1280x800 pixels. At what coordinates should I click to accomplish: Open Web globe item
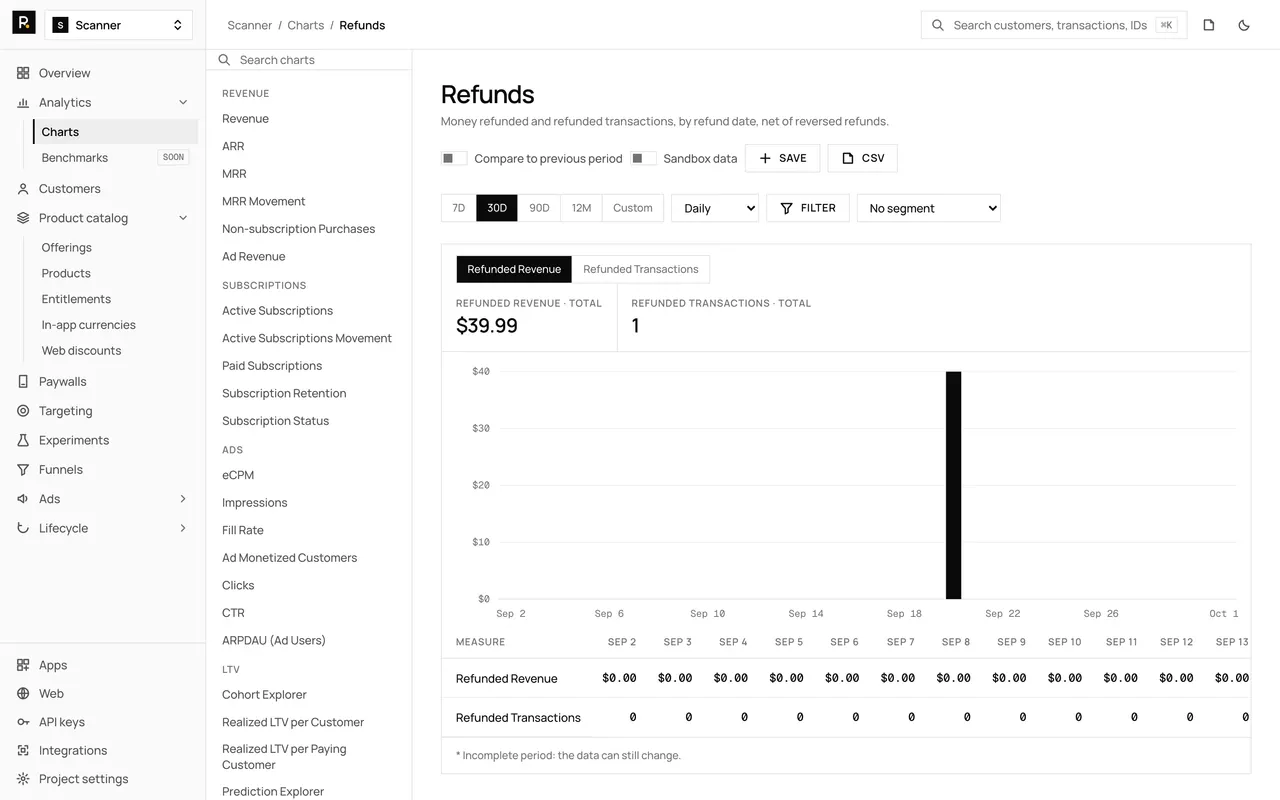tap(51, 694)
